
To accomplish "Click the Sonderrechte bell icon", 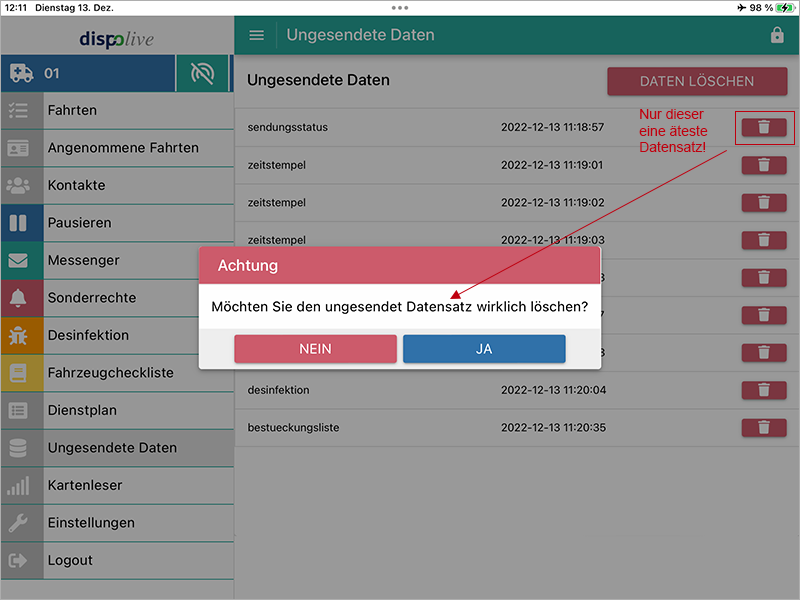I will pos(18,298).
